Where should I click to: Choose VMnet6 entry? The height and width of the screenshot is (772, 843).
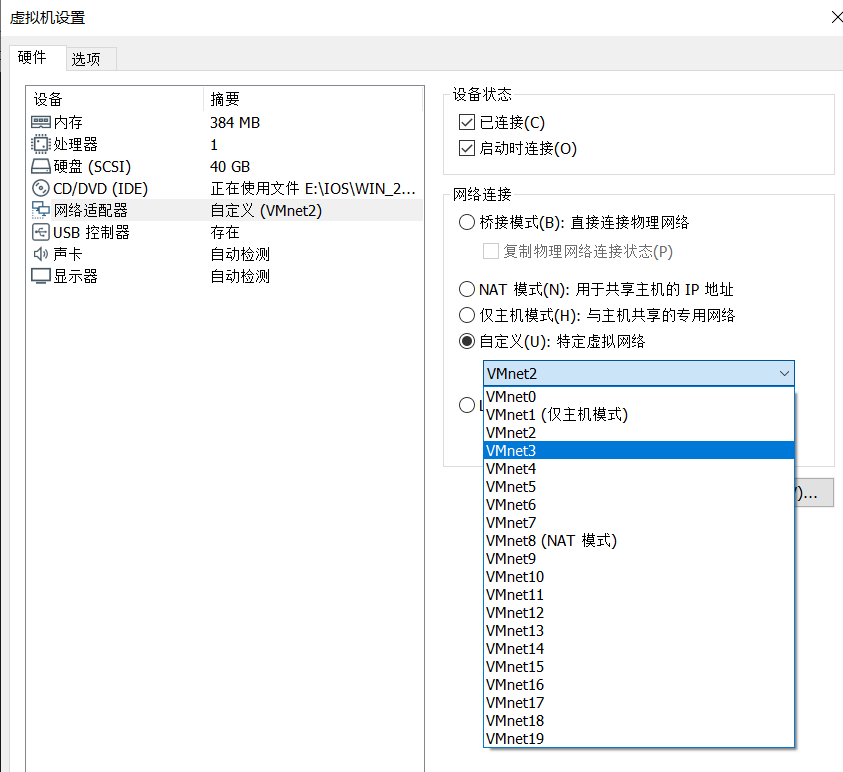pyautogui.click(x=639, y=505)
